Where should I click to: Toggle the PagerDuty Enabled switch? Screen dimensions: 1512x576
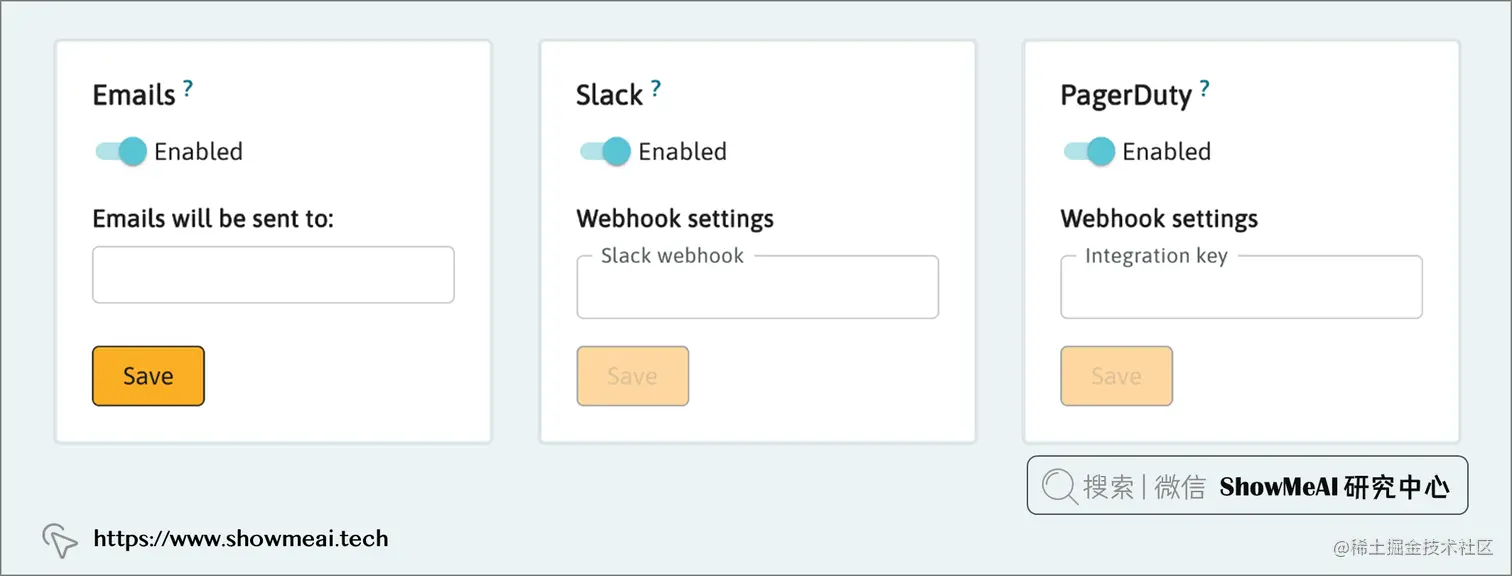point(1089,152)
